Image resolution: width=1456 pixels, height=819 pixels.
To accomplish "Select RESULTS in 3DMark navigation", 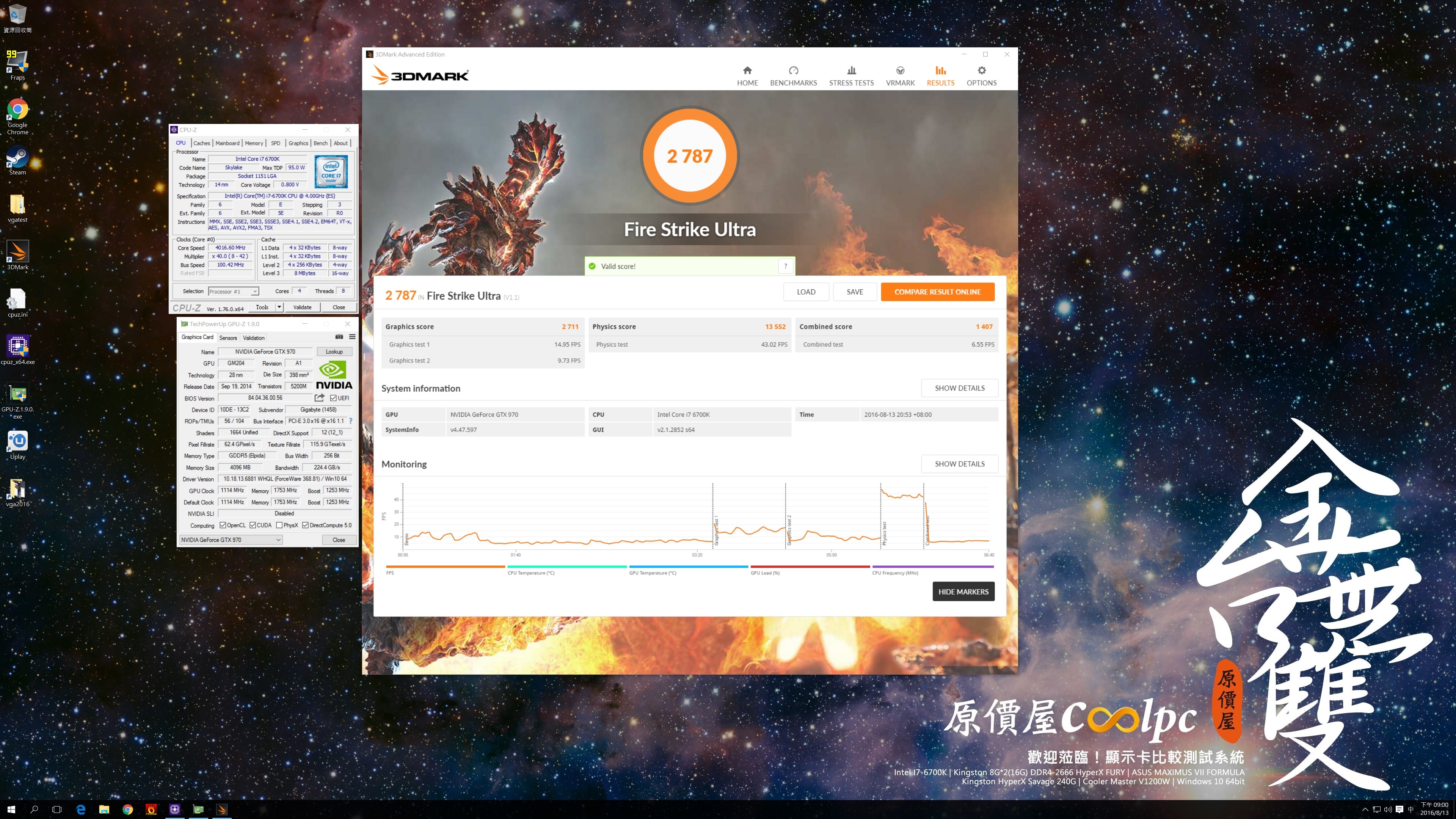I will click(x=940, y=76).
